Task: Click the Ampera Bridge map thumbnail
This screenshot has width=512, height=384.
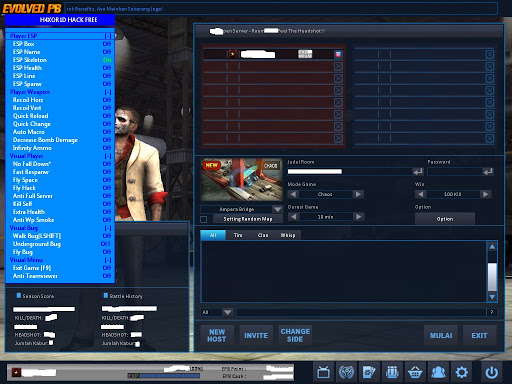Action: 242,180
